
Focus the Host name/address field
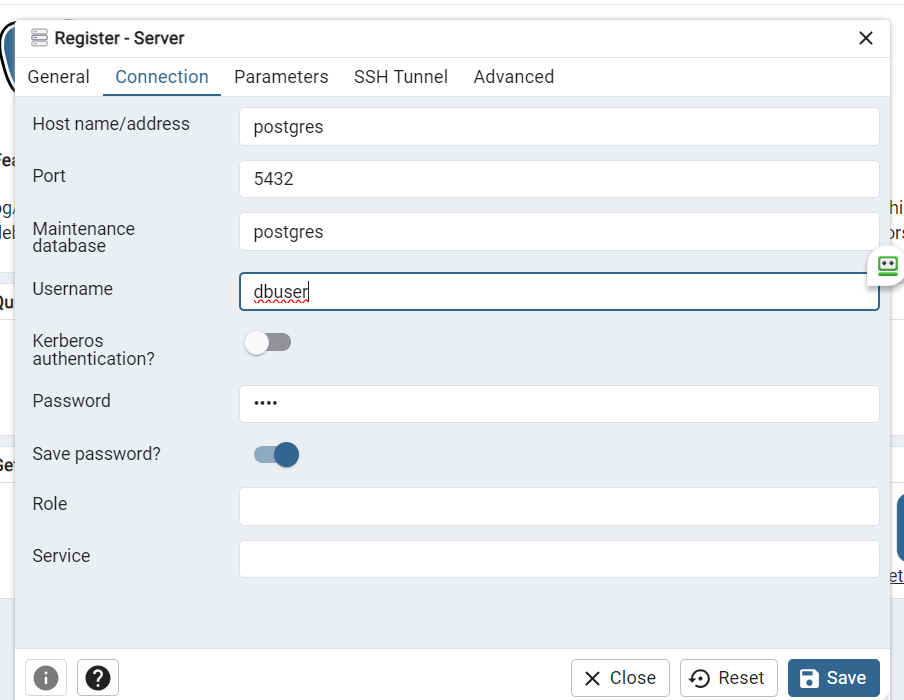tap(558, 127)
